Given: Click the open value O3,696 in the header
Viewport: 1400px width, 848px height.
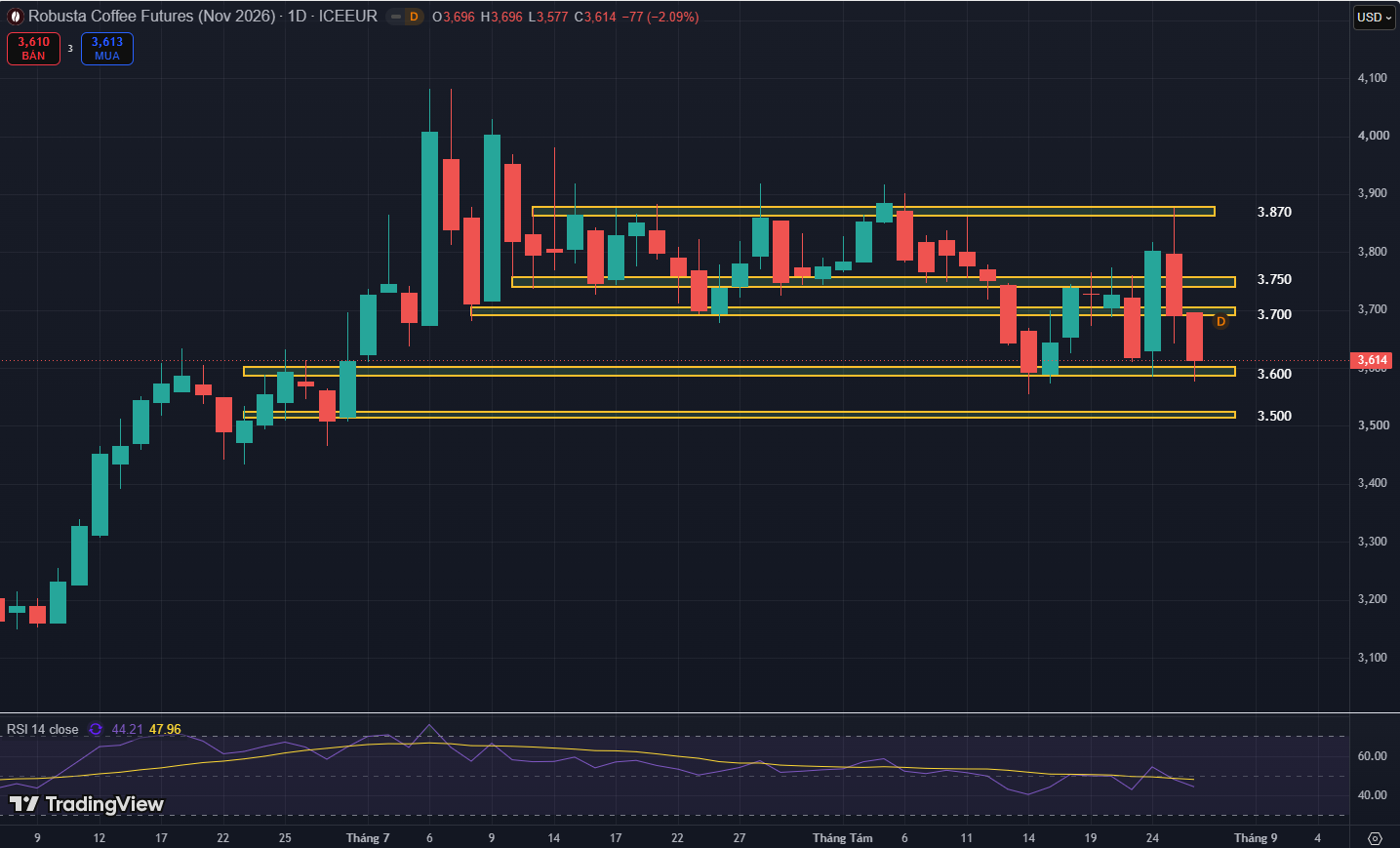Looking at the screenshot, I should 454,17.
